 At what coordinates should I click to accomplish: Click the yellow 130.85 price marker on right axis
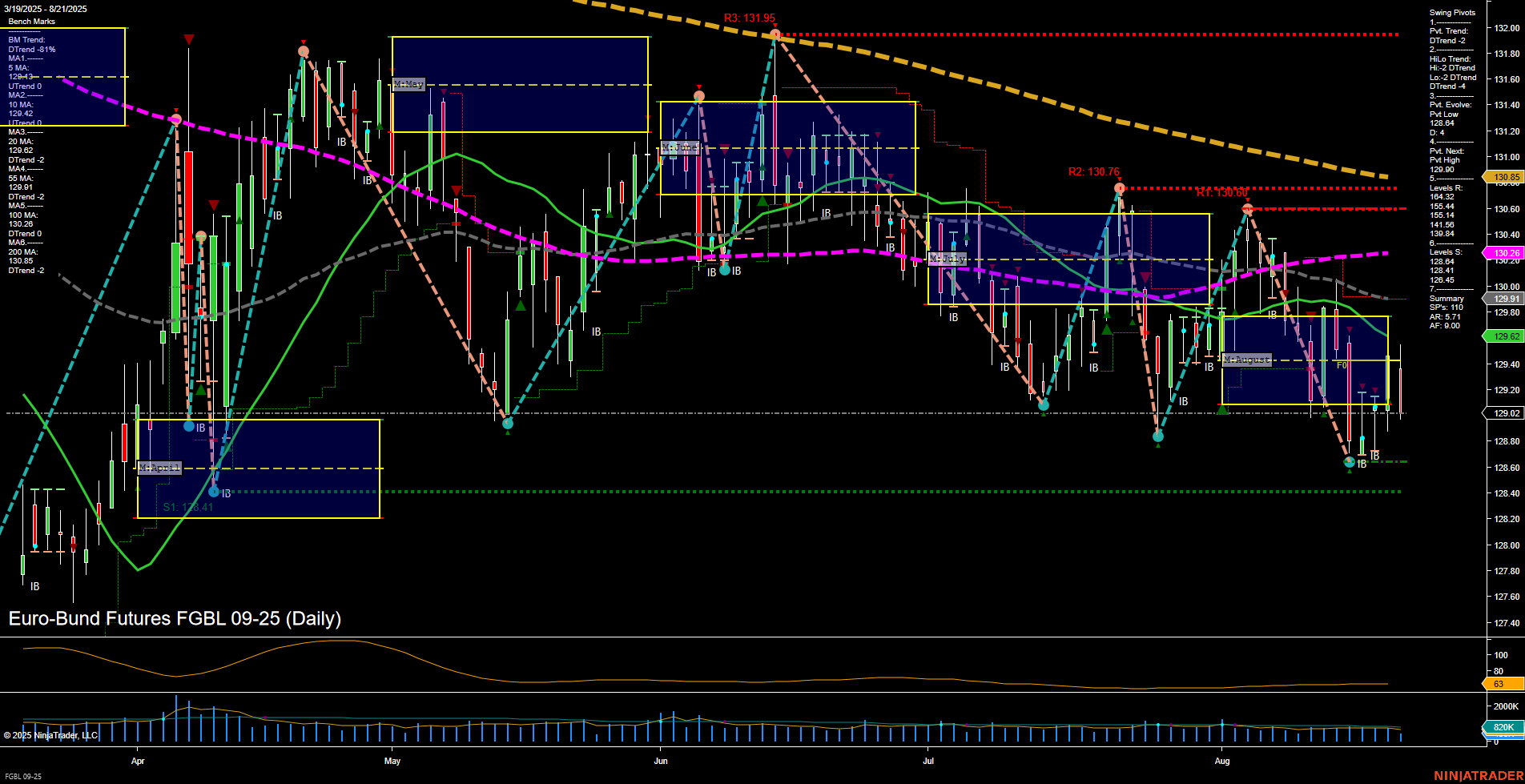[1506, 178]
